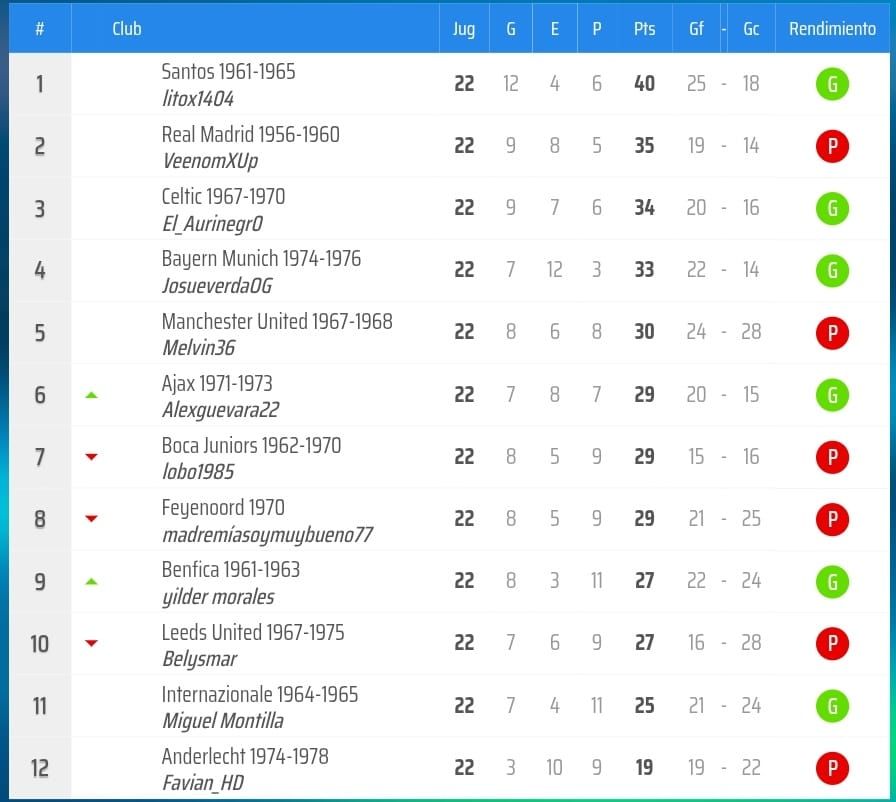Click Benfica's green up arrow indicator
Image resolution: width=896 pixels, height=802 pixels.
[x=91, y=581]
